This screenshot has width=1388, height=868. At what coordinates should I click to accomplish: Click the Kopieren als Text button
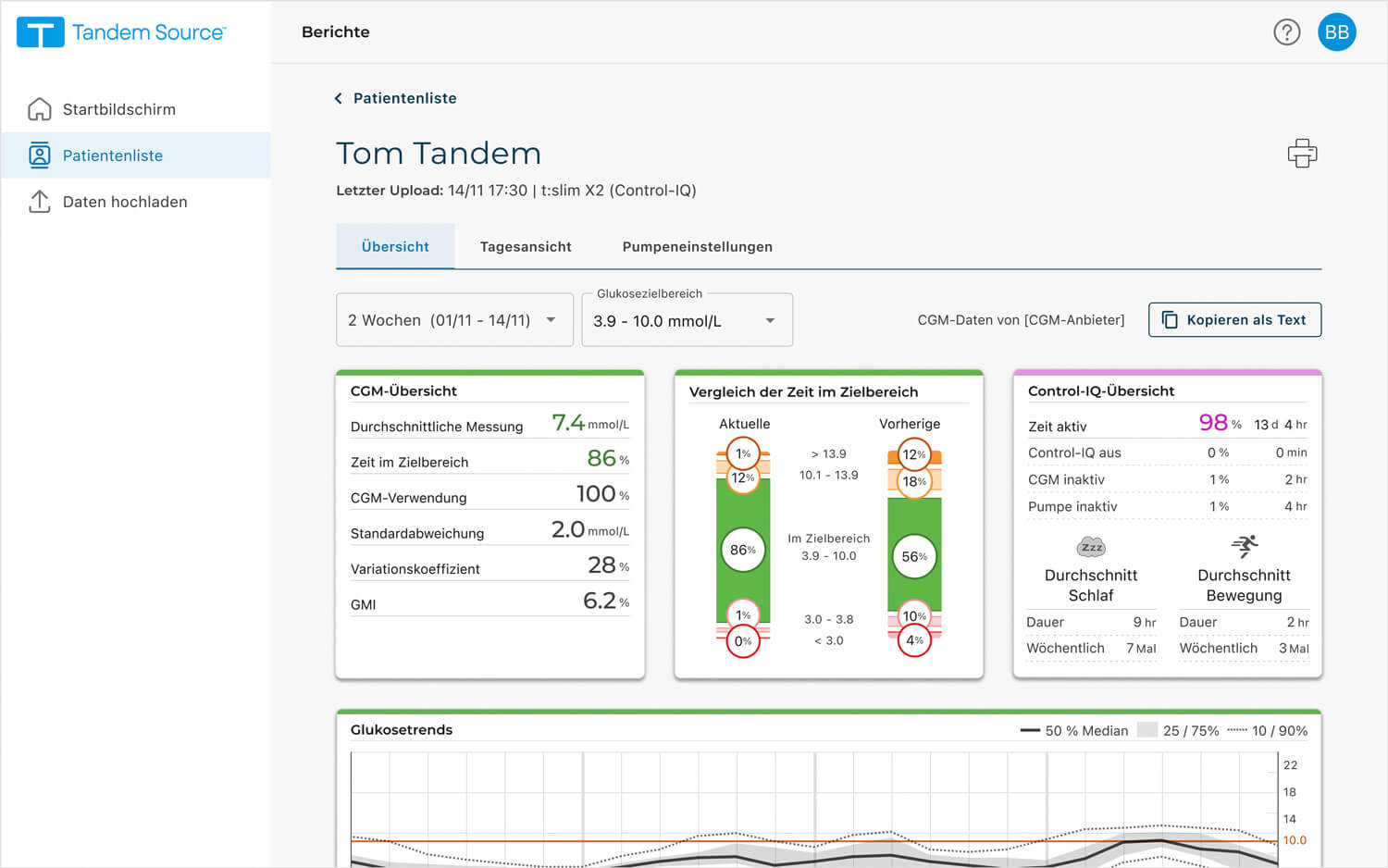pyautogui.click(x=1234, y=319)
